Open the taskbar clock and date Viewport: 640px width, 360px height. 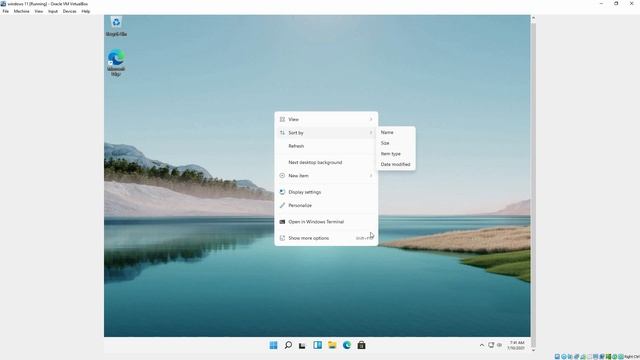tap(516, 345)
